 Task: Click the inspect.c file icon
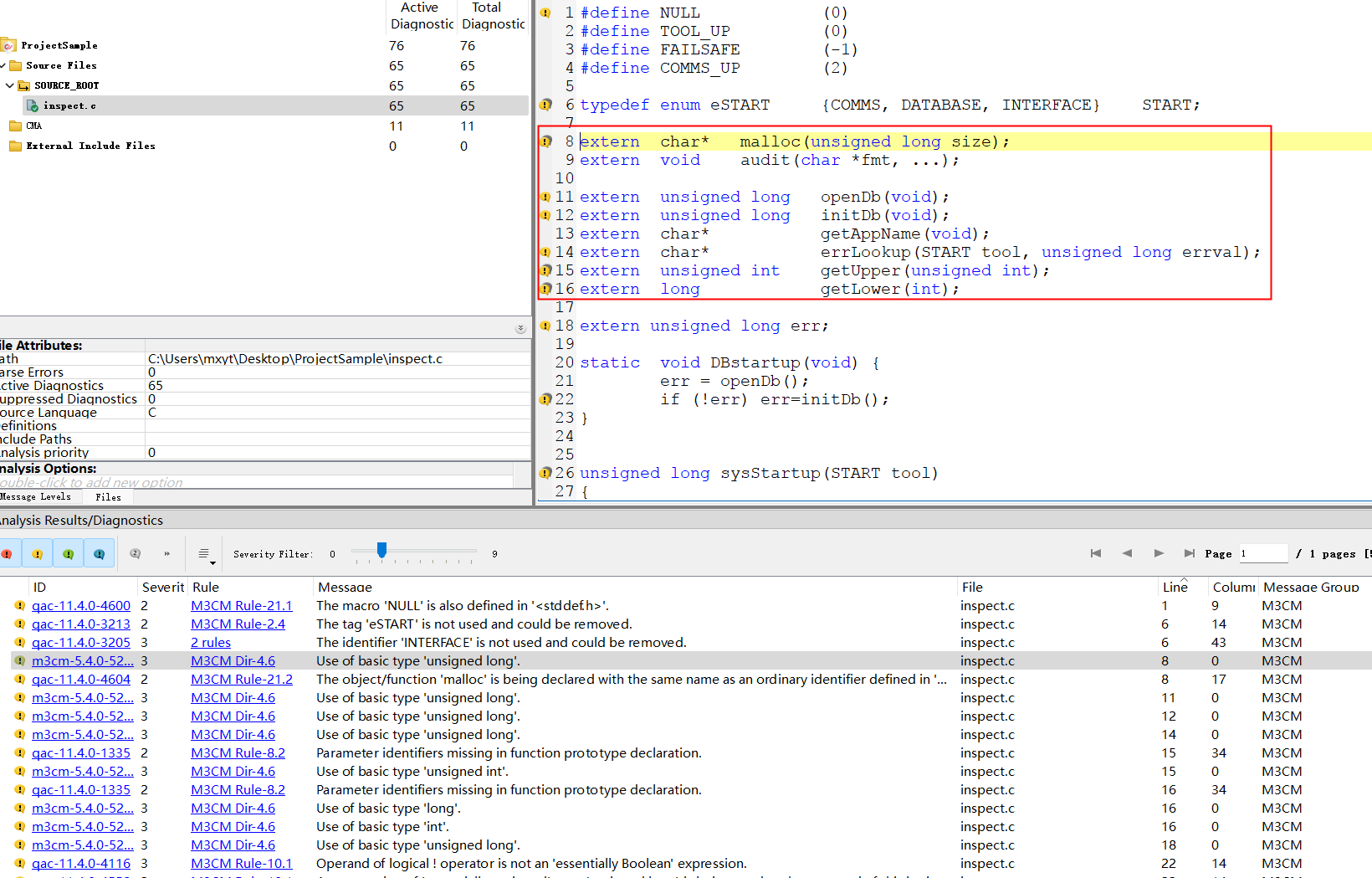coord(33,105)
